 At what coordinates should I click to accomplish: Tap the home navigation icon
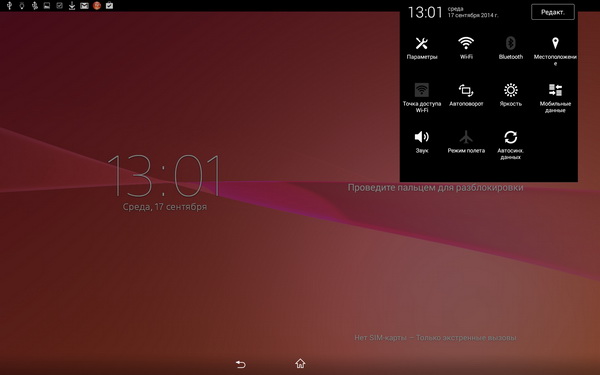(300, 363)
